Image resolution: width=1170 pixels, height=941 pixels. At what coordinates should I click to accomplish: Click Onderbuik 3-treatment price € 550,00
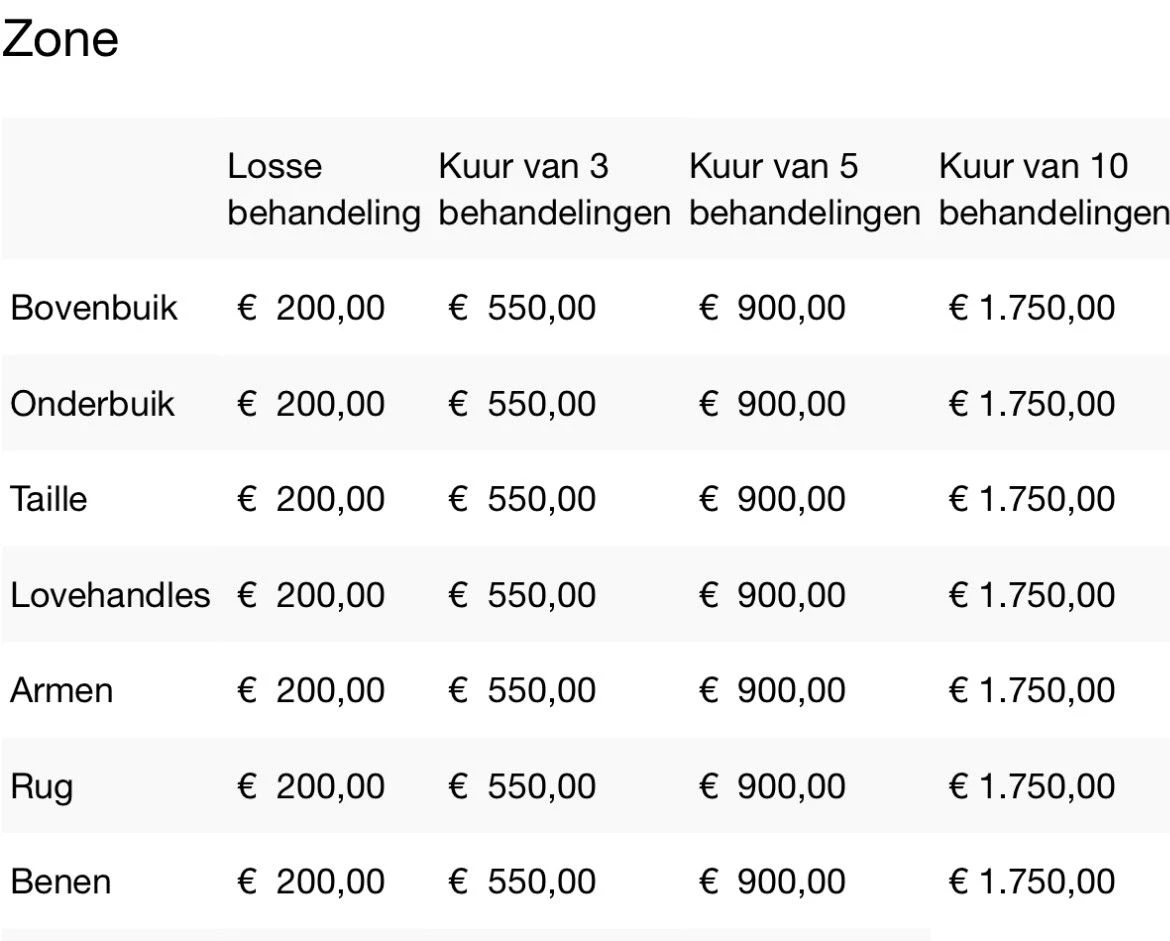[x=522, y=404]
